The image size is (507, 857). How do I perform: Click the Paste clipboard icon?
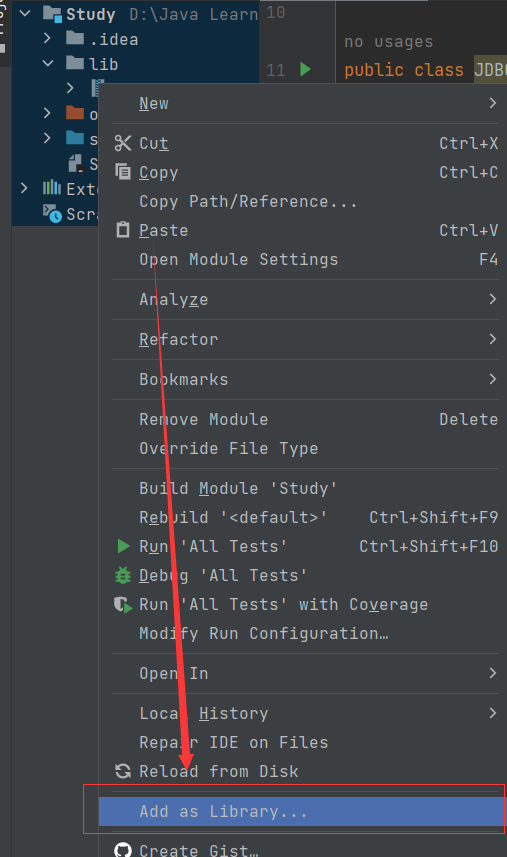(x=123, y=230)
